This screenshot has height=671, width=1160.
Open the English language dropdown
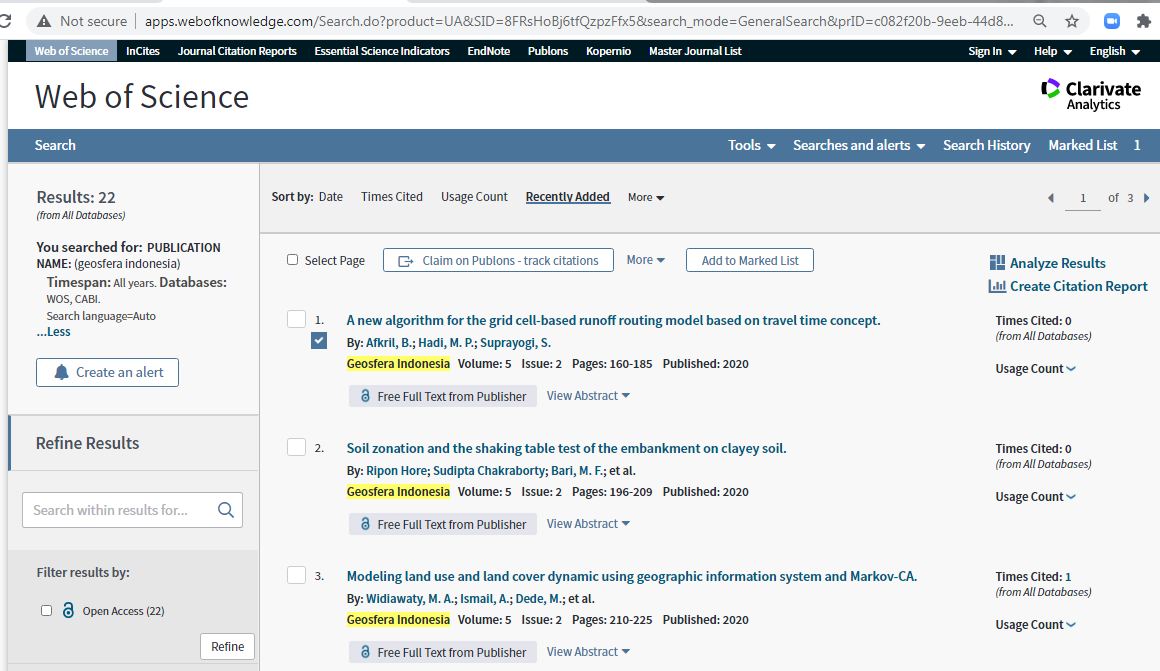(x=1115, y=51)
